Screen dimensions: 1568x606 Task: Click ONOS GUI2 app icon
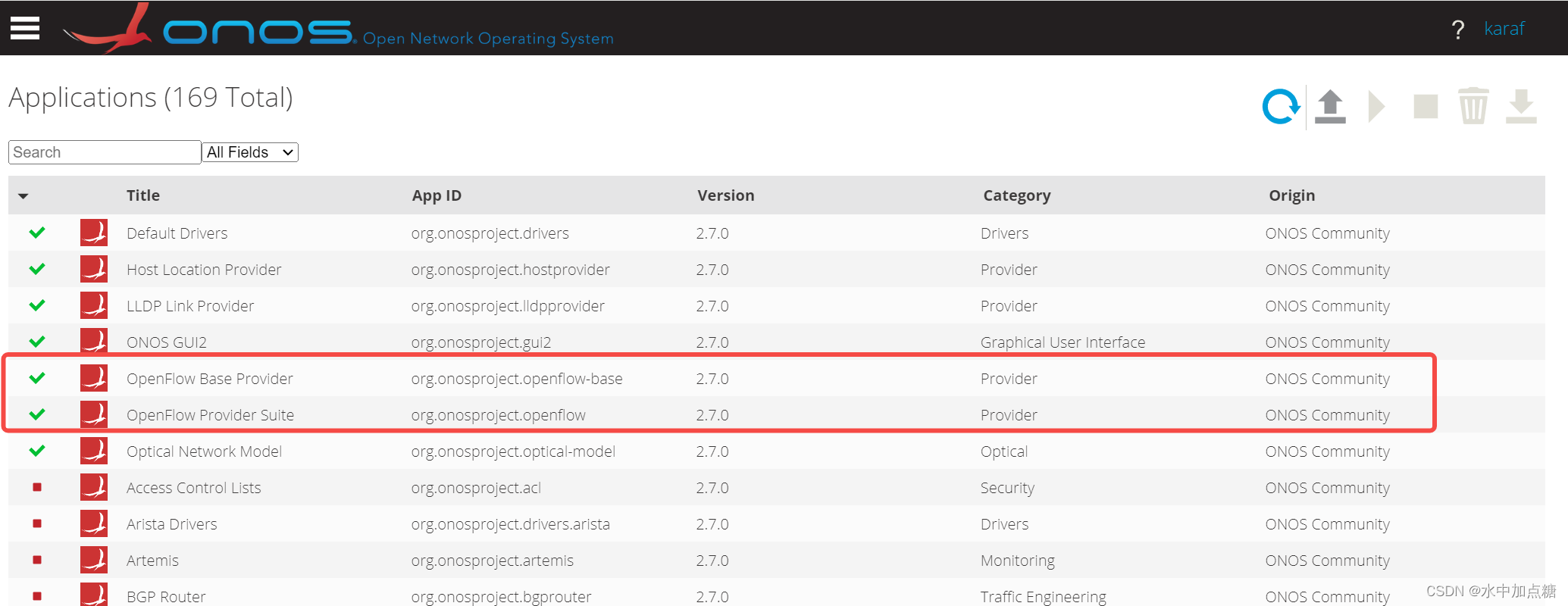coord(94,341)
